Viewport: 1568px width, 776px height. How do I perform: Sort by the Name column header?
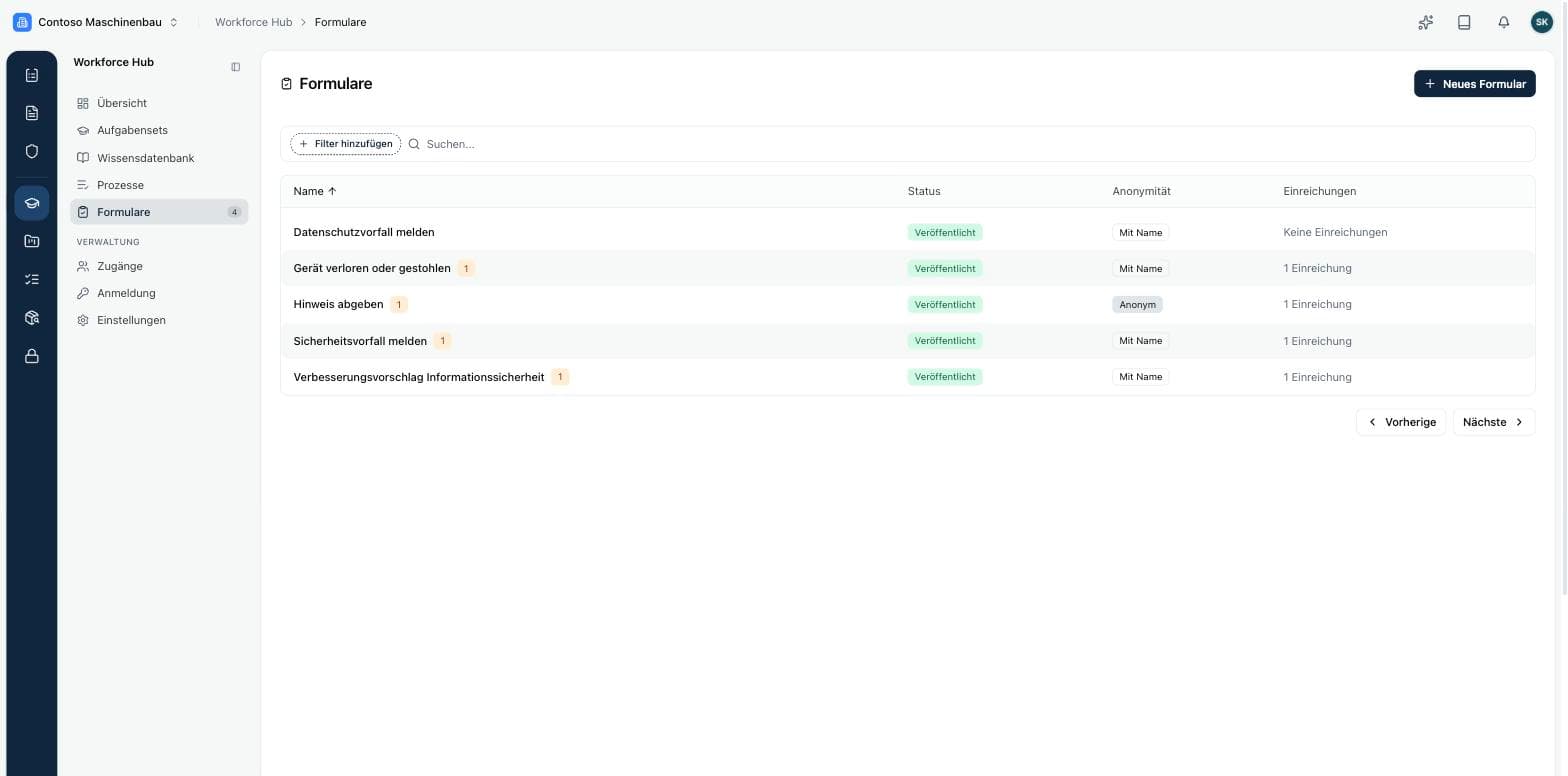click(315, 191)
